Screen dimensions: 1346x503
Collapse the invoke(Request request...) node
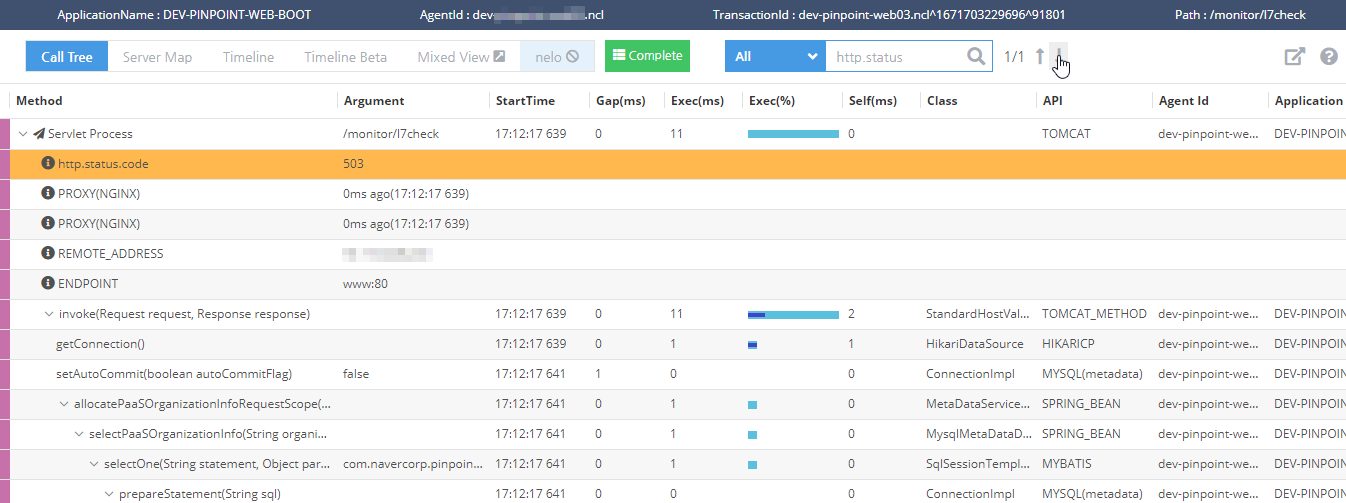[48, 314]
